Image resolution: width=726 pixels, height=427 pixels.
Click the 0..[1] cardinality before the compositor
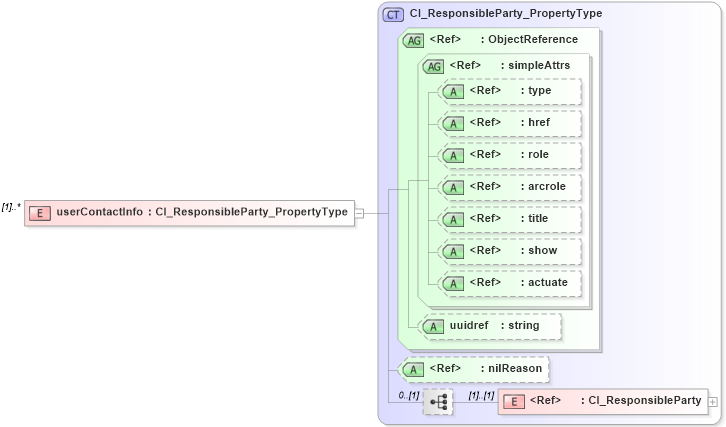[x=409, y=395]
